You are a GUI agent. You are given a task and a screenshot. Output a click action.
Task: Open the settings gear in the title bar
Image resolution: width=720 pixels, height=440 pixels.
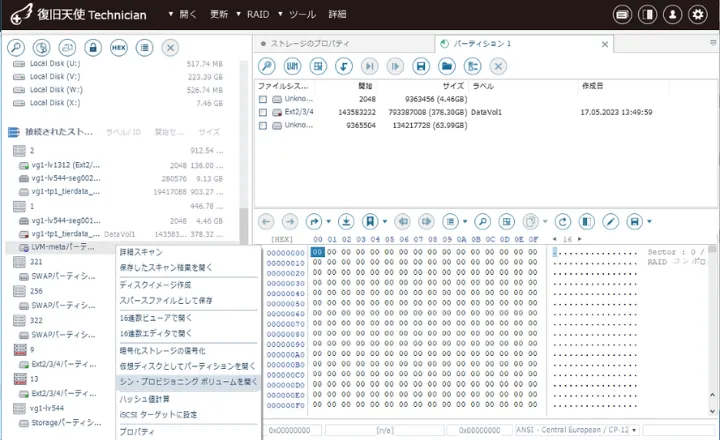(x=698, y=15)
